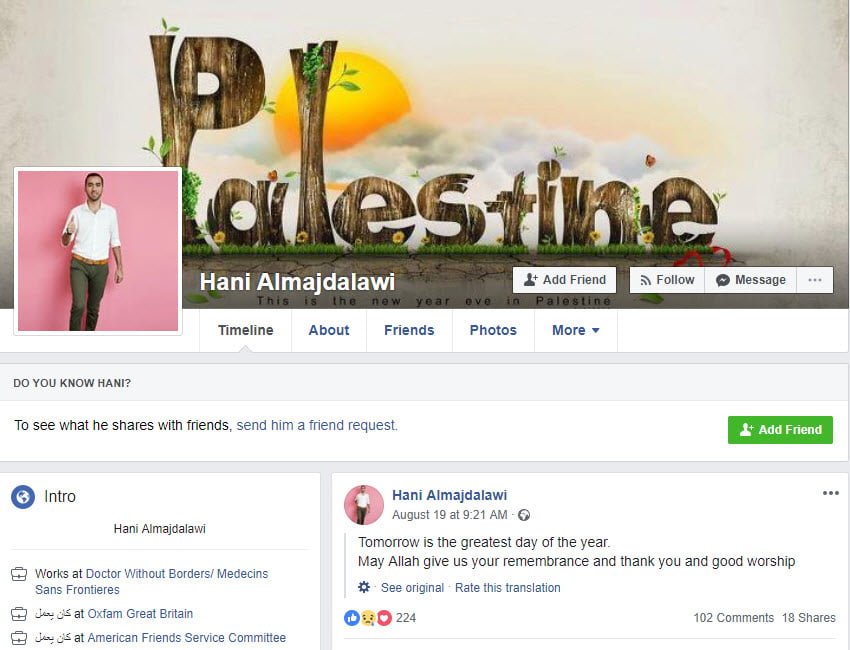Click the public audience globe icon
The height and width of the screenshot is (650, 850).
524,515
